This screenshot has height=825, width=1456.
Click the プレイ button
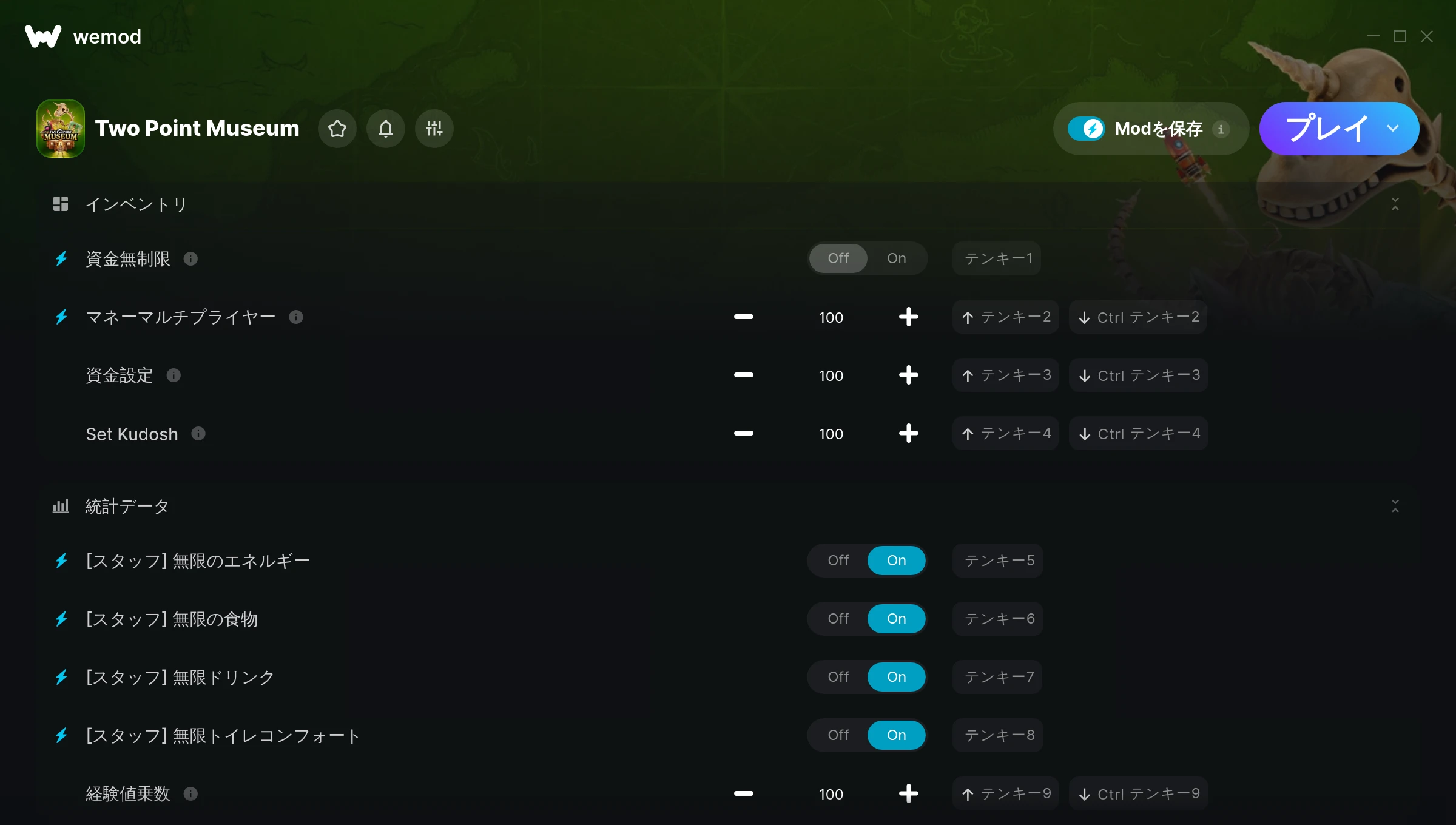click(x=1327, y=129)
